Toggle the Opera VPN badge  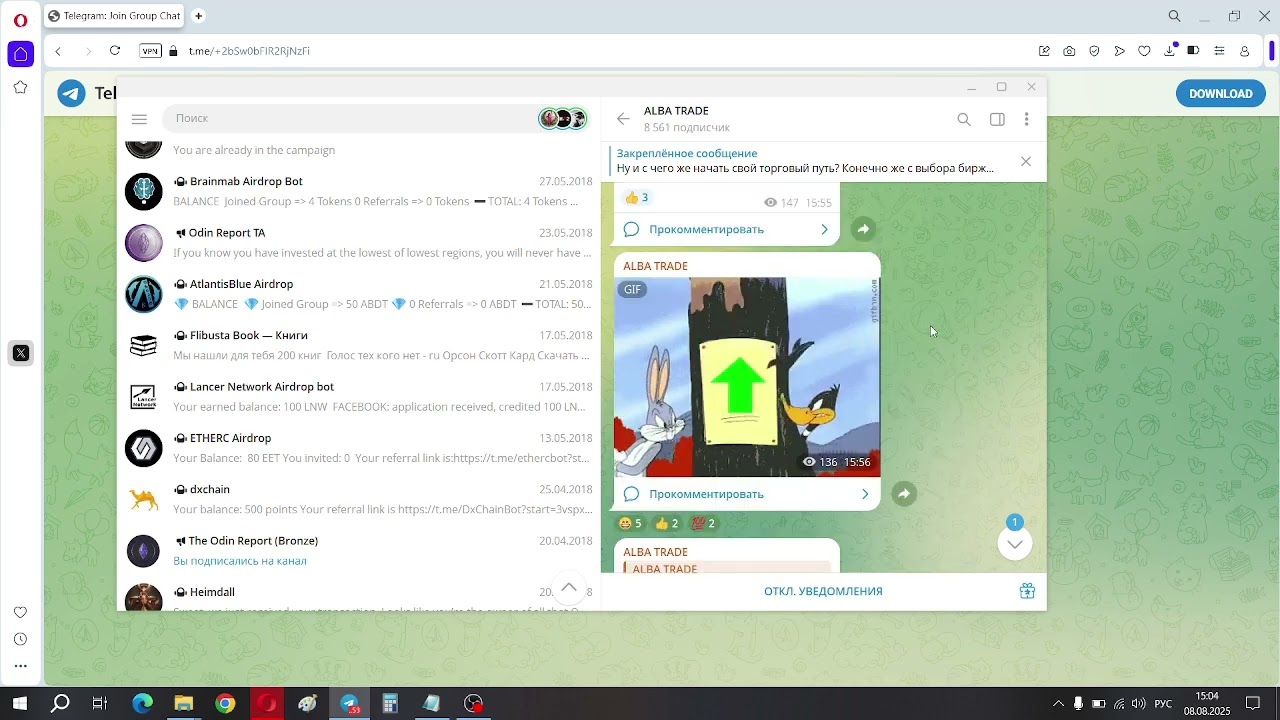150,51
